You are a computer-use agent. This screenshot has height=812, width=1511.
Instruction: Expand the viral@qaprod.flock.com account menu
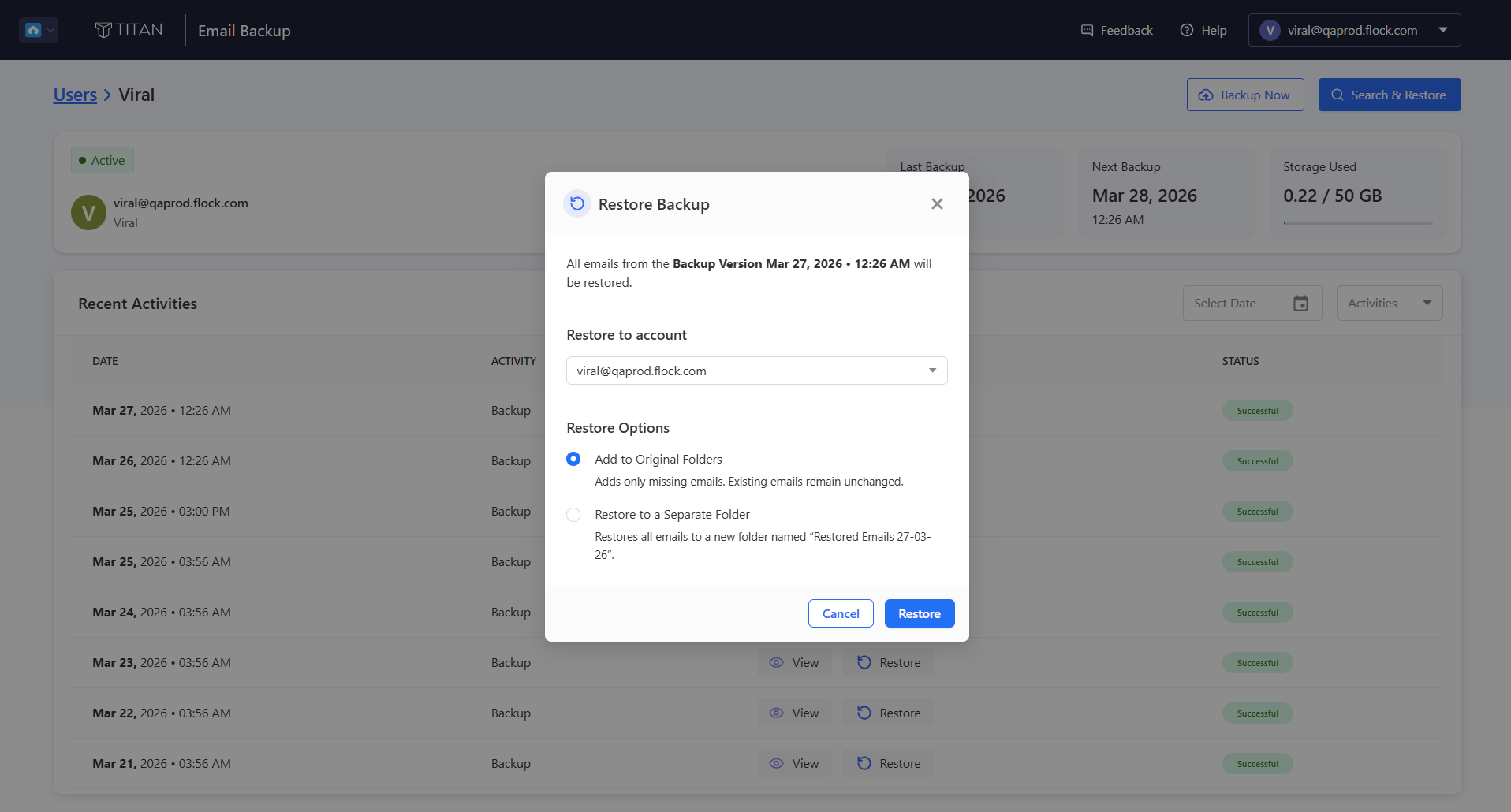[x=1354, y=31]
